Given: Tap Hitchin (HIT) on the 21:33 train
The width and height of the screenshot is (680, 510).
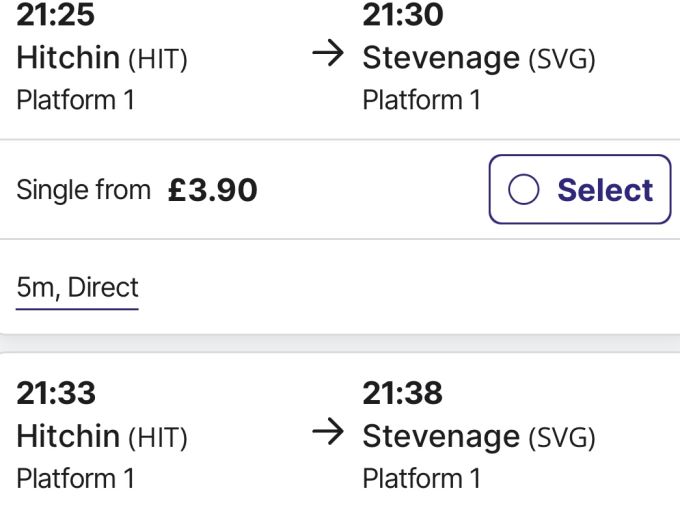Looking at the screenshot, I should pyautogui.click(x=102, y=436).
